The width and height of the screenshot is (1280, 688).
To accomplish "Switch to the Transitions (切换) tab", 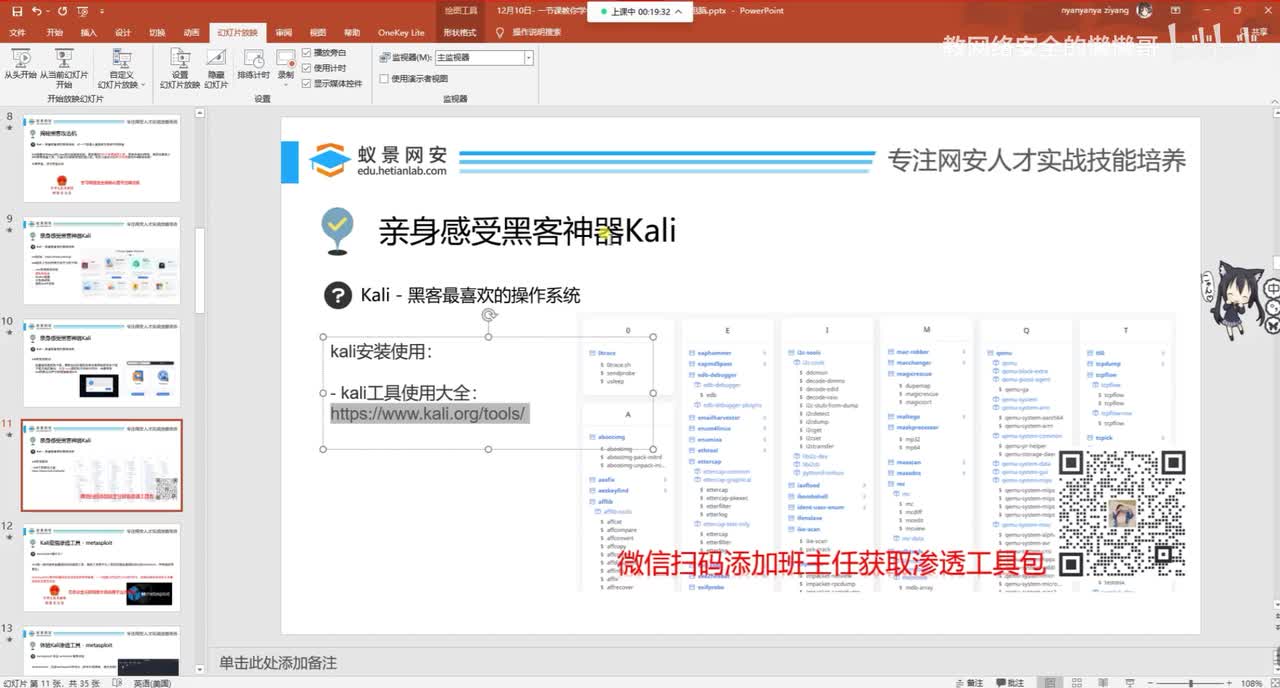I will point(157,32).
